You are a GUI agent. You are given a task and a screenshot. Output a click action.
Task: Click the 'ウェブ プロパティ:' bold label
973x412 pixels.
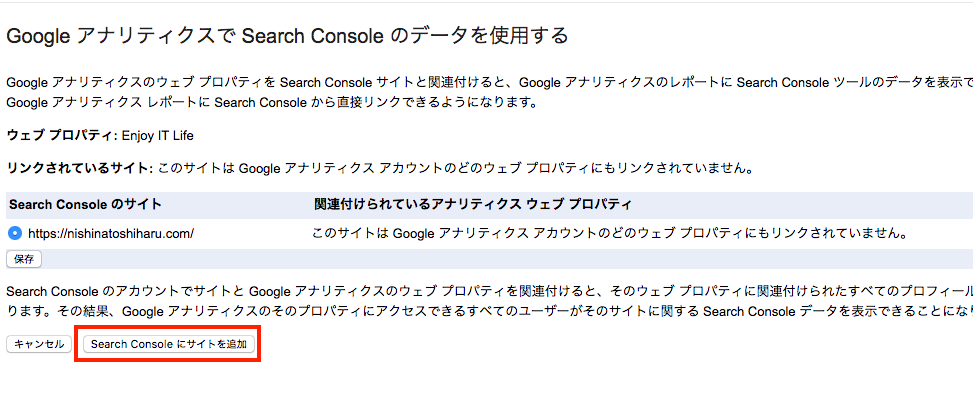tap(62, 134)
